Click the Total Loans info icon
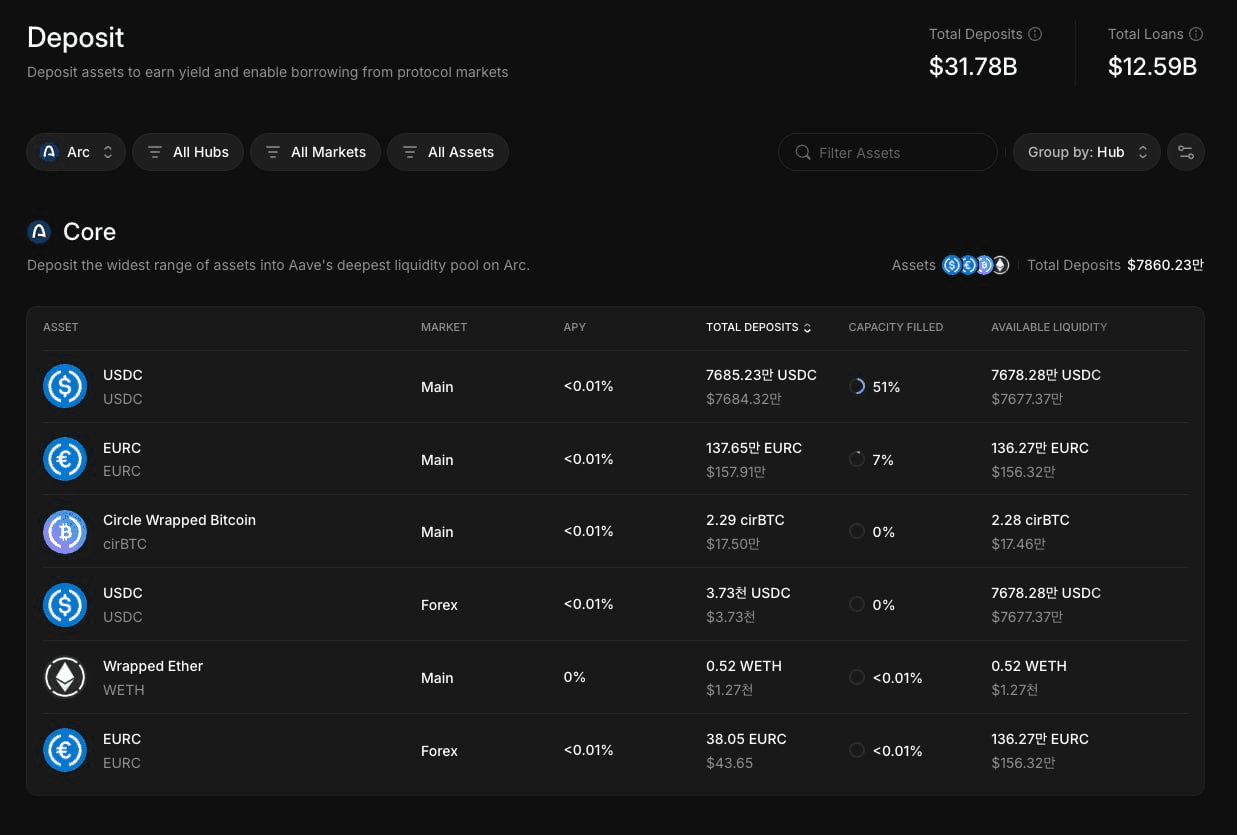This screenshot has height=835, width=1237. (x=1196, y=34)
